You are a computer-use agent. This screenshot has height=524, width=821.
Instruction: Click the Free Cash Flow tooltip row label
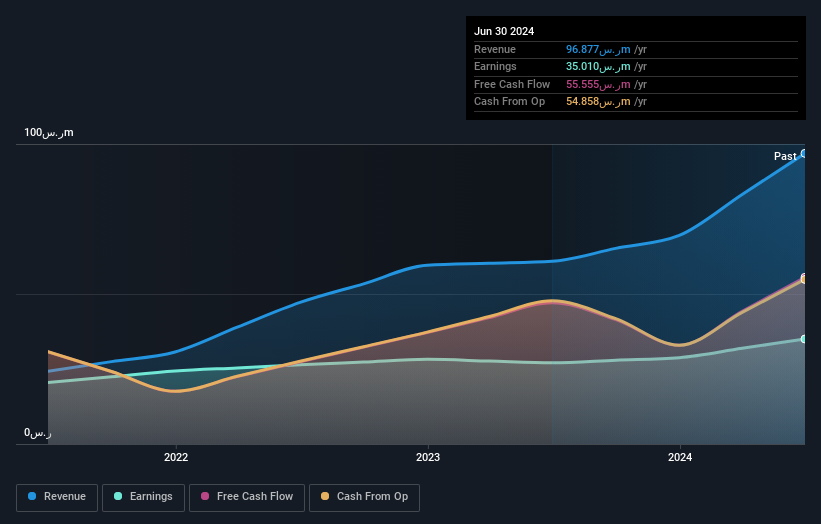tap(512, 84)
